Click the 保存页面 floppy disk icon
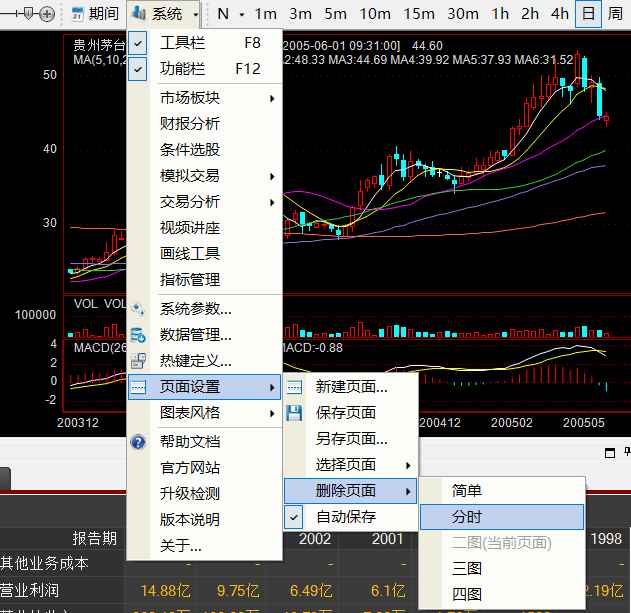This screenshot has height=613, width=631. pyautogui.click(x=294, y=413)
